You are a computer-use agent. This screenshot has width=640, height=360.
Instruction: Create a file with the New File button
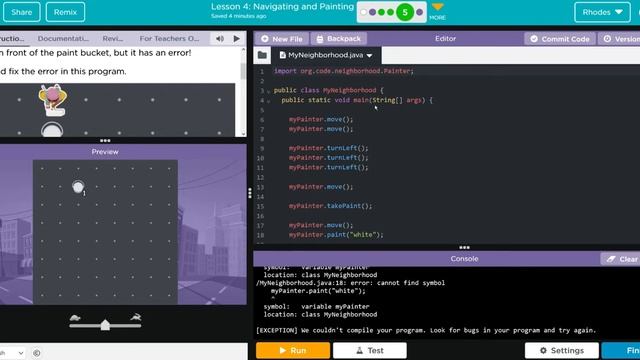[282, 39]
